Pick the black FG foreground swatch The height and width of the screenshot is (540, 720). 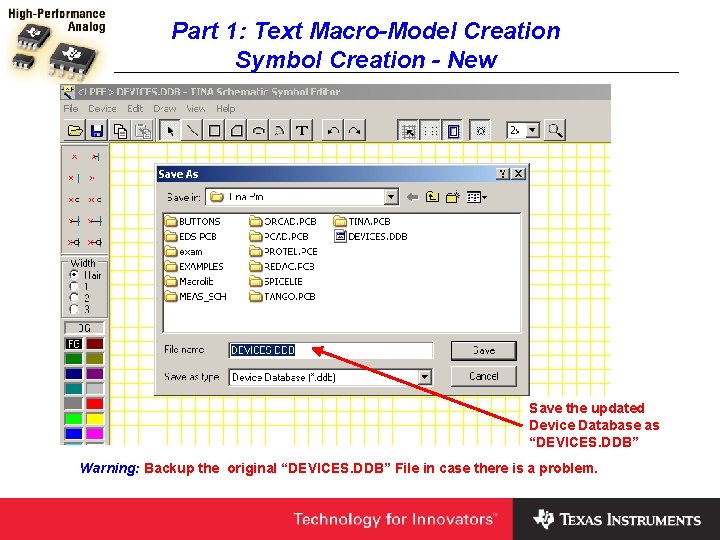tap(73, 343)
